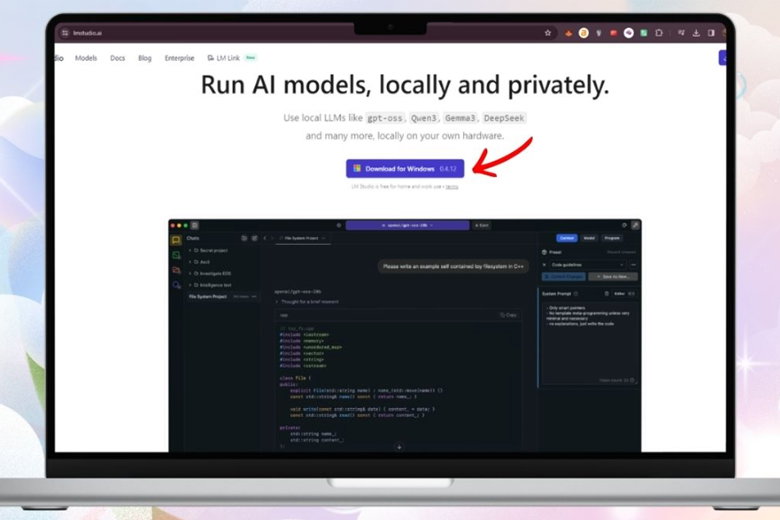
Task: Click the gpt-oss model name chip
Action: click(x=385, y=118)
